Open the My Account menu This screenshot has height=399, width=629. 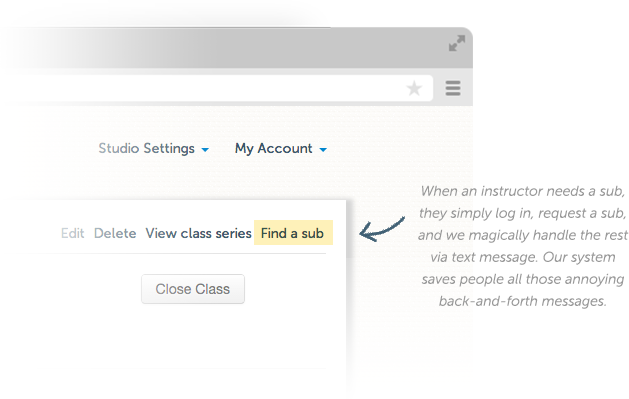click(x=274, y=148)
